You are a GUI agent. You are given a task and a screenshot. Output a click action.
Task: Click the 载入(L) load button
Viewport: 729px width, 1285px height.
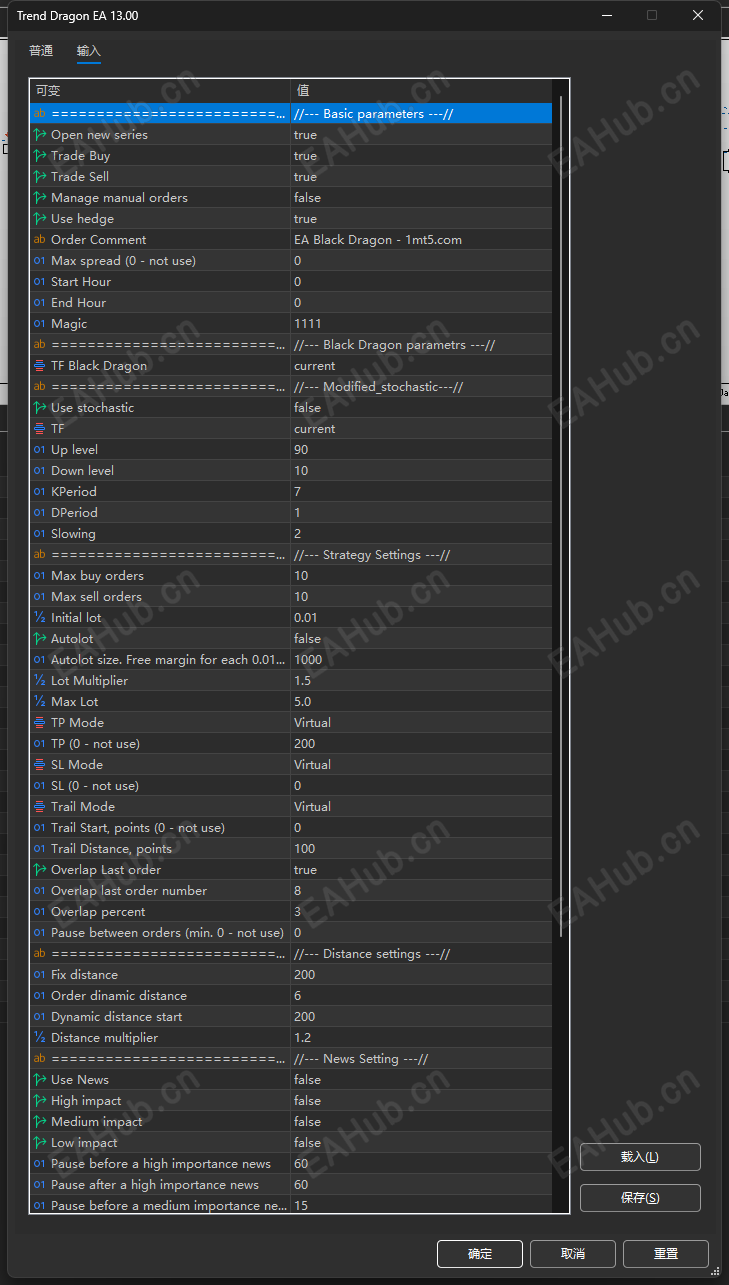pyautogui.click(x=640, y=1157)
